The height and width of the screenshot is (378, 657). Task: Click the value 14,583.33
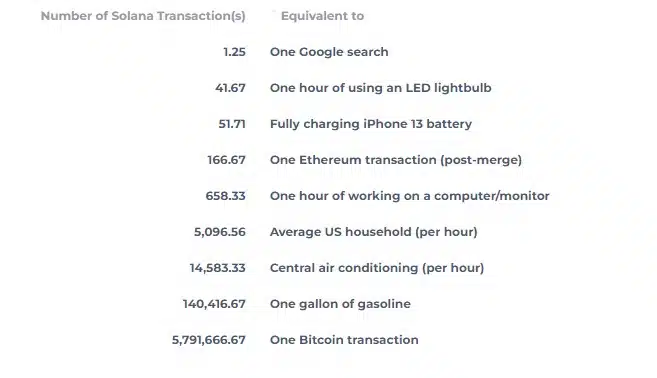coord(217,268)
